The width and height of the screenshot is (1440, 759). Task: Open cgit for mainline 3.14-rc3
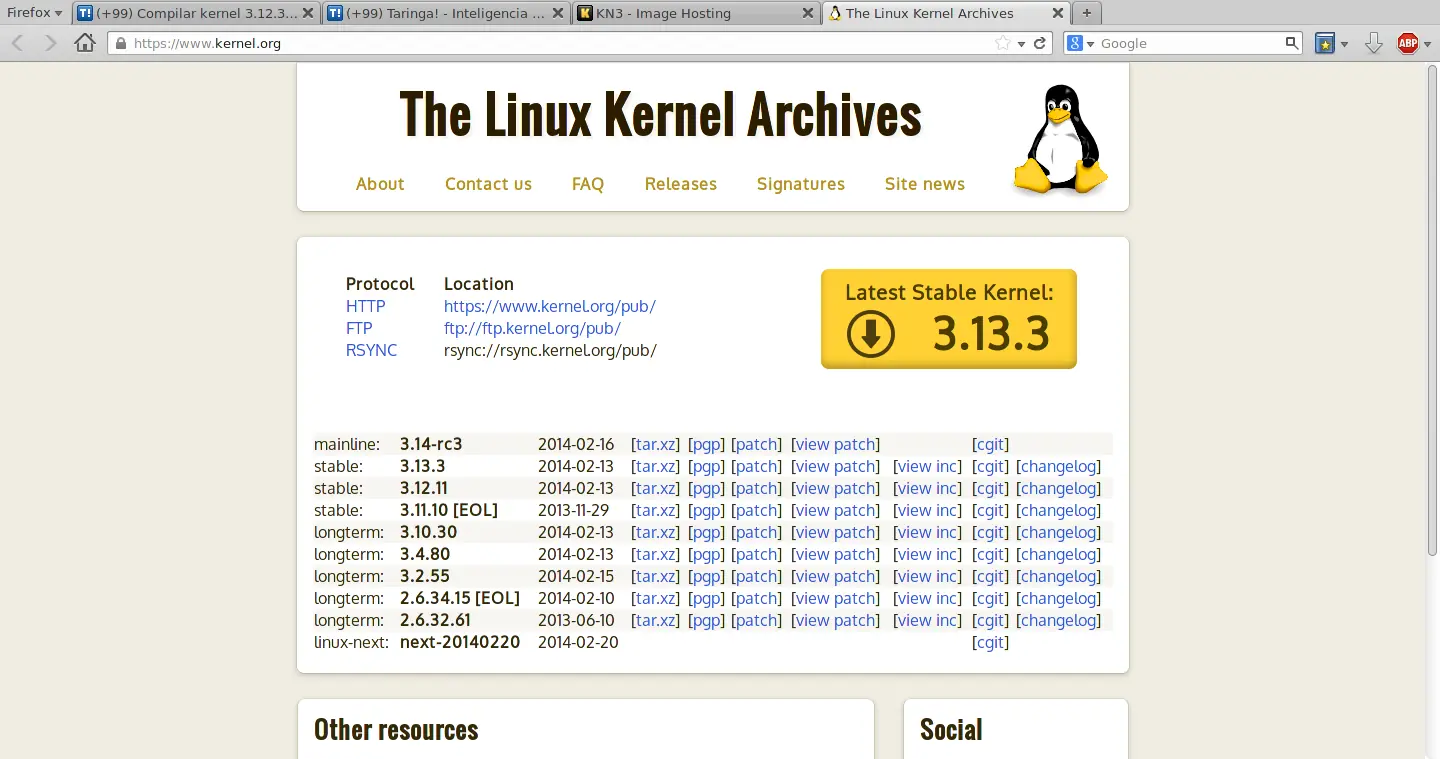(990, 444)
